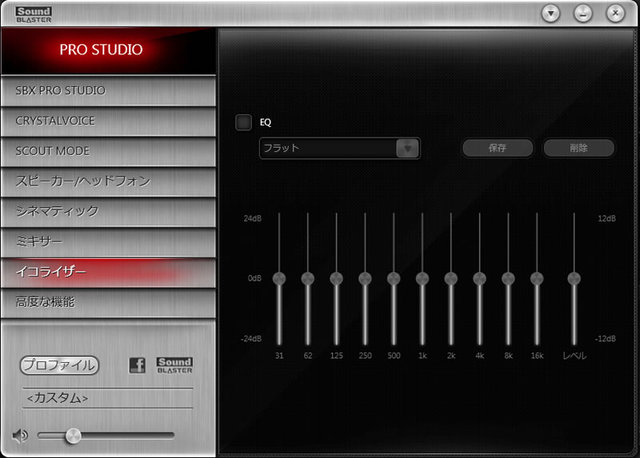Click the フラット preset combo box field

(340, 148)
